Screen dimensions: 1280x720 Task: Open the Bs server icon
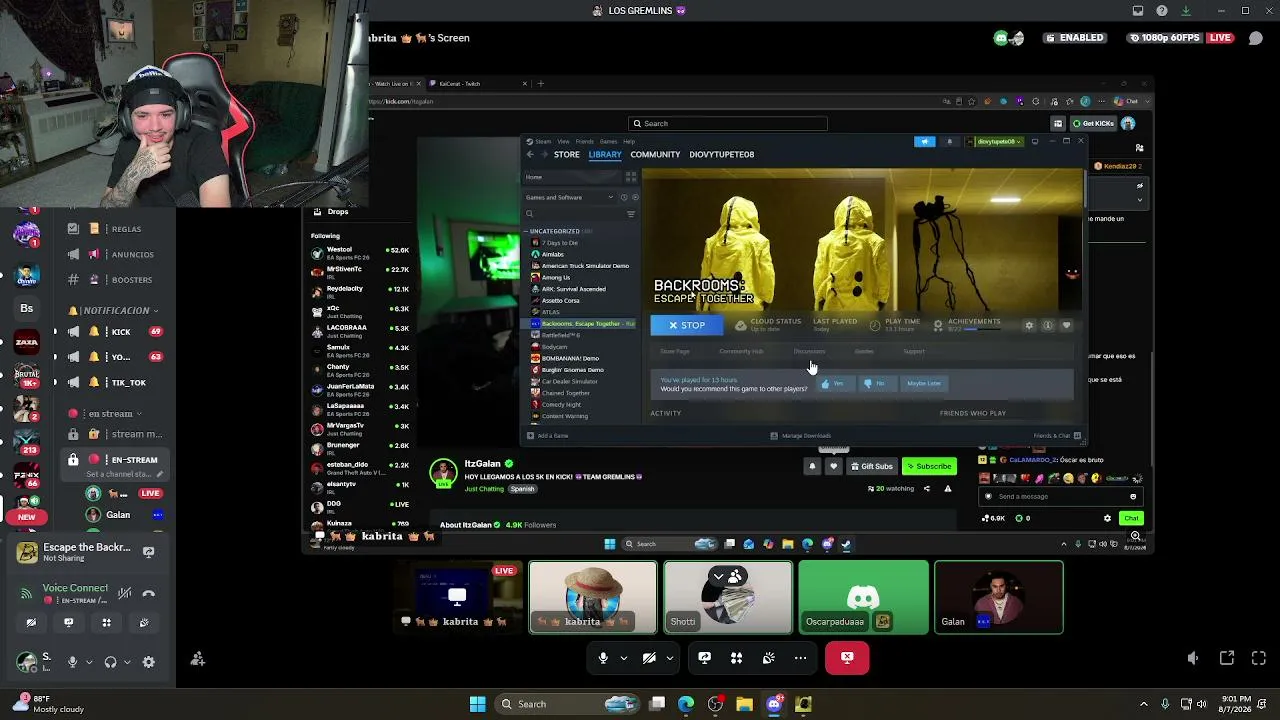27,308
